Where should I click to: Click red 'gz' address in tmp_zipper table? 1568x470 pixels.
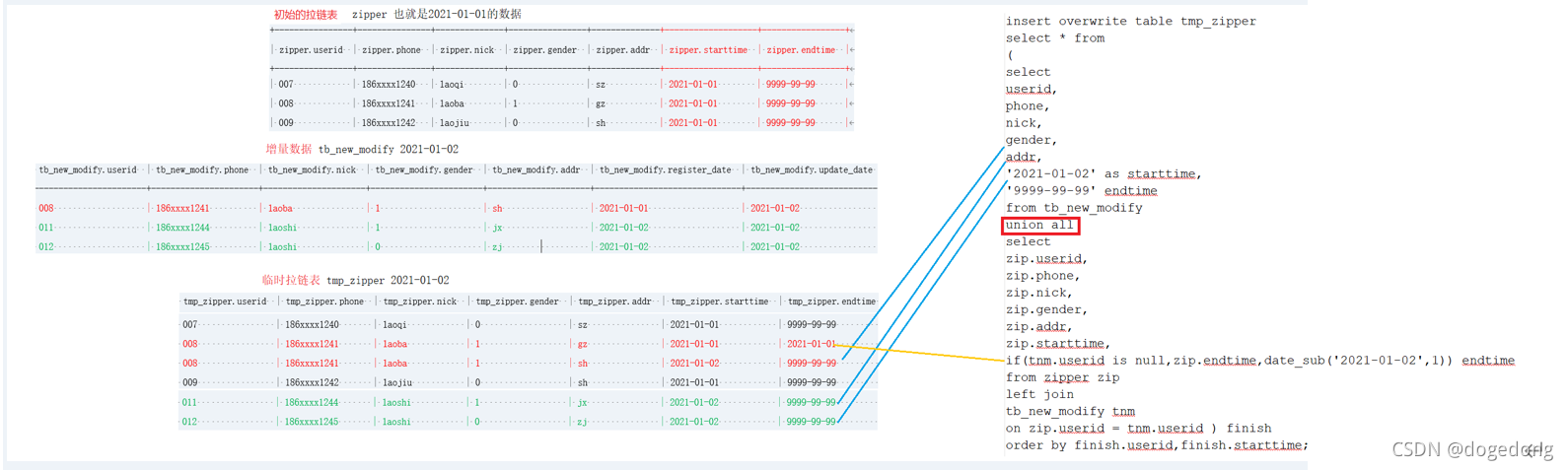583,345
